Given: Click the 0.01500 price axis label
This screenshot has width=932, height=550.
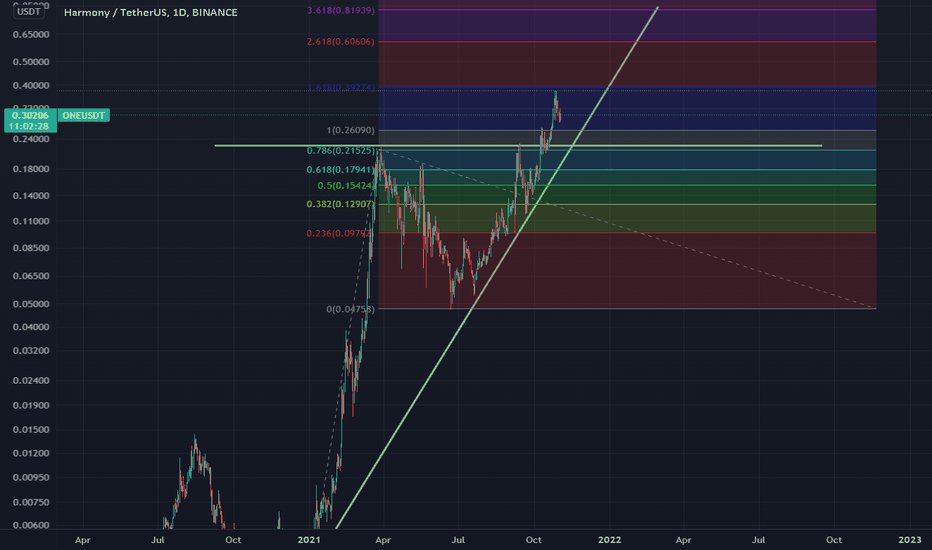Looking at the screenshot, I should [31, 430].
